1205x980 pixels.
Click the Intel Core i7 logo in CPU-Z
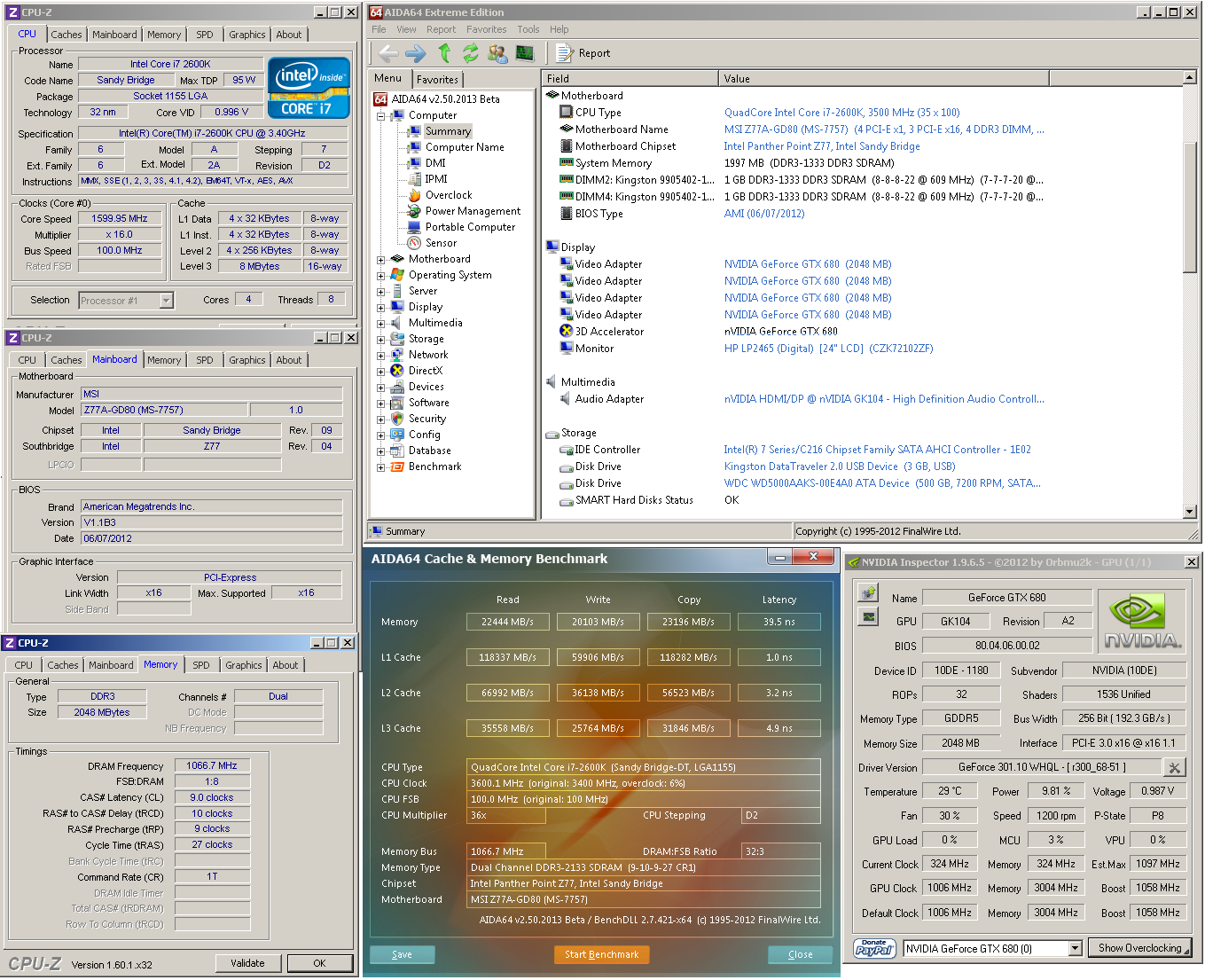309,88
